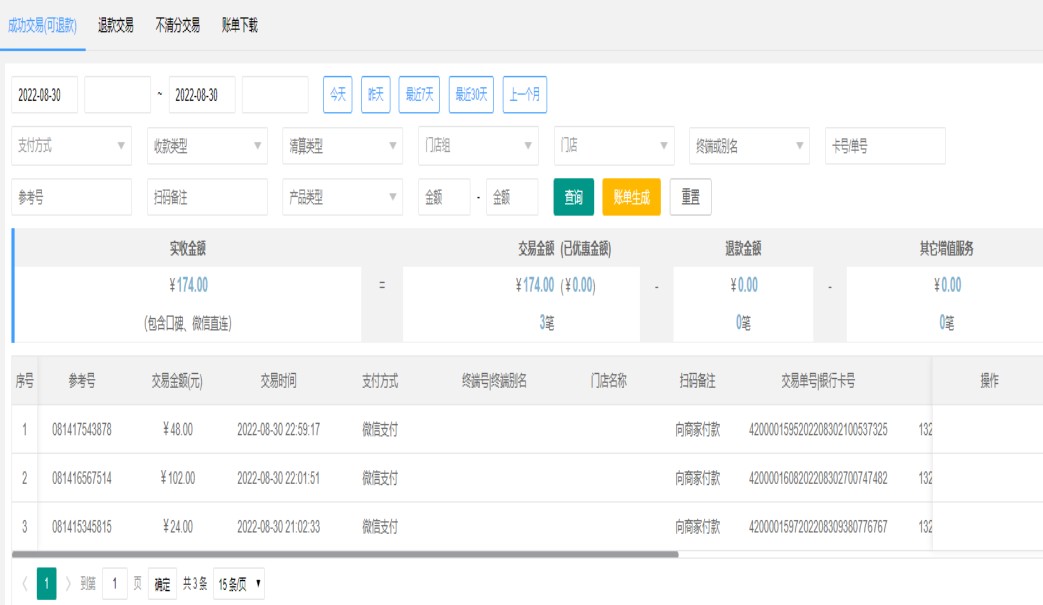
Task: Click the horizontal table scrollbar
Action: (x=345, y=553)
